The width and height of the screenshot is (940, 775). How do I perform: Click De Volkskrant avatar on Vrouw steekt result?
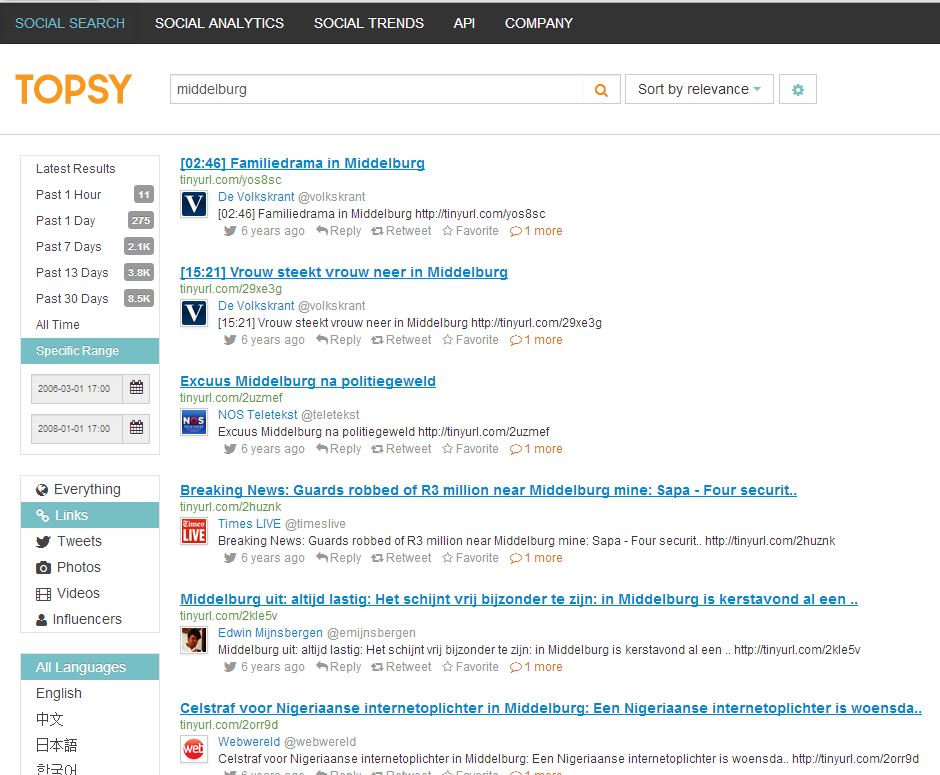coord(194,313)
